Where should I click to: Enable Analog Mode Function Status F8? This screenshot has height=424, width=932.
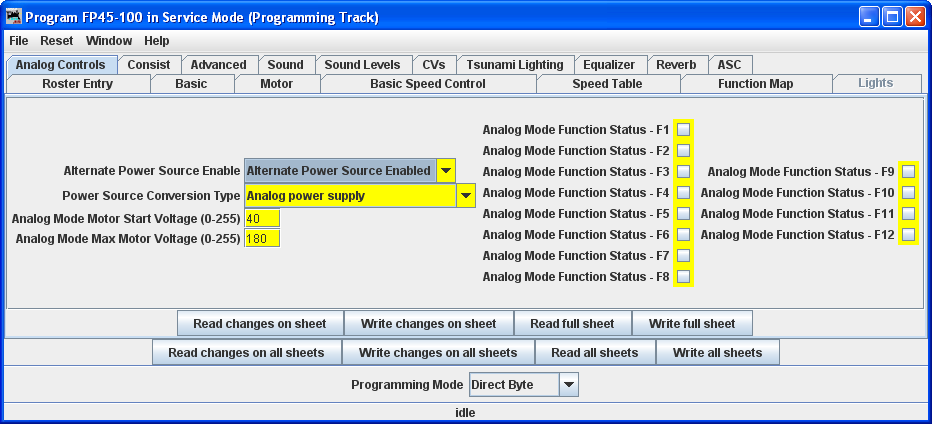684,277
